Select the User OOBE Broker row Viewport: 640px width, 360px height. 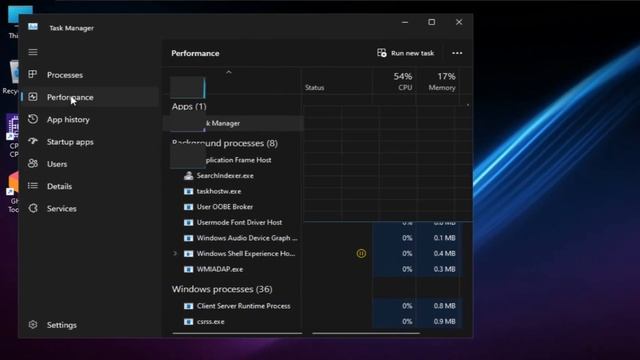pyautogui.click(x=233, y=207)
